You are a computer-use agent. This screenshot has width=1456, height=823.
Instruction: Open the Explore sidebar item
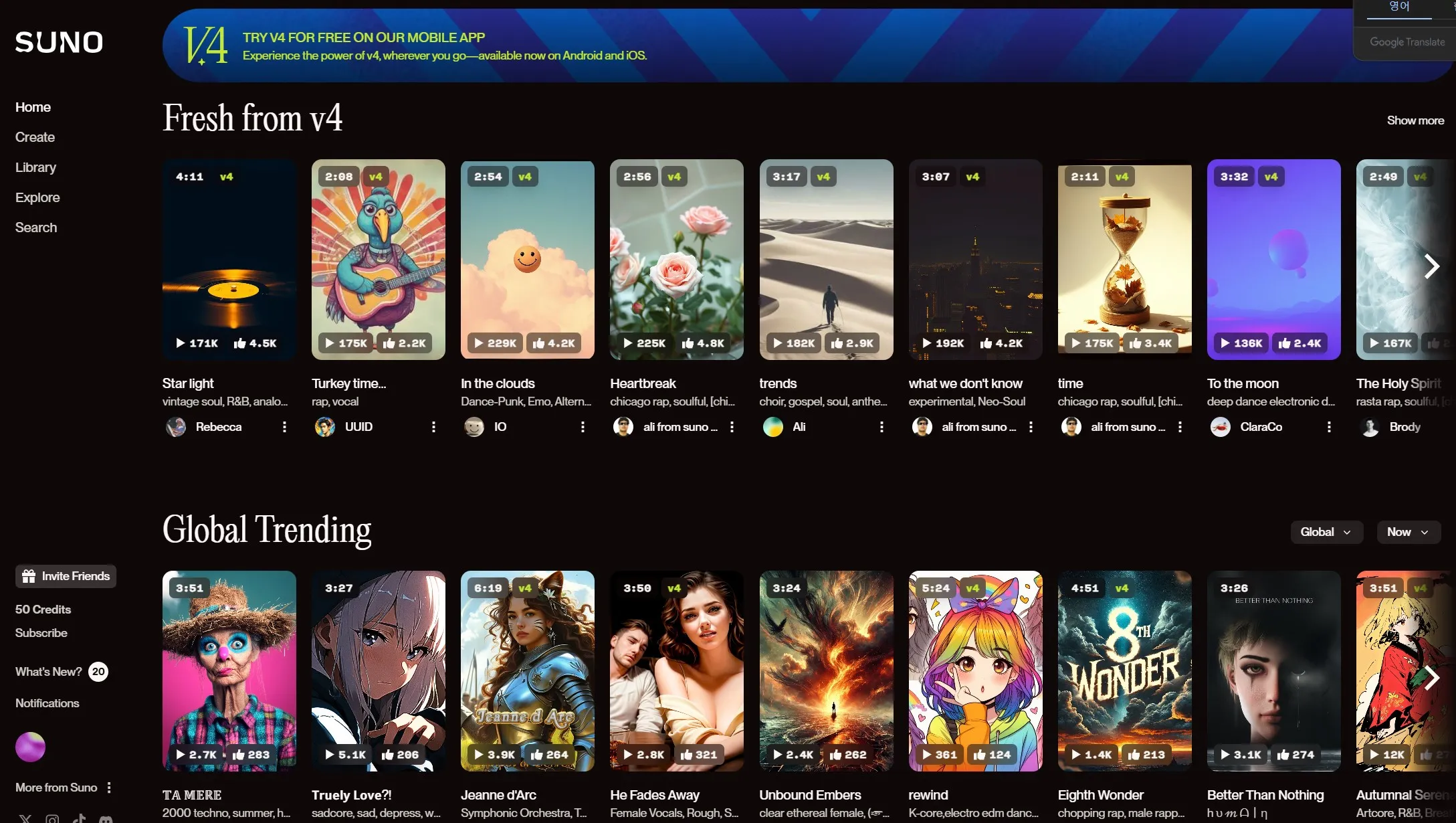pos(37,197)
